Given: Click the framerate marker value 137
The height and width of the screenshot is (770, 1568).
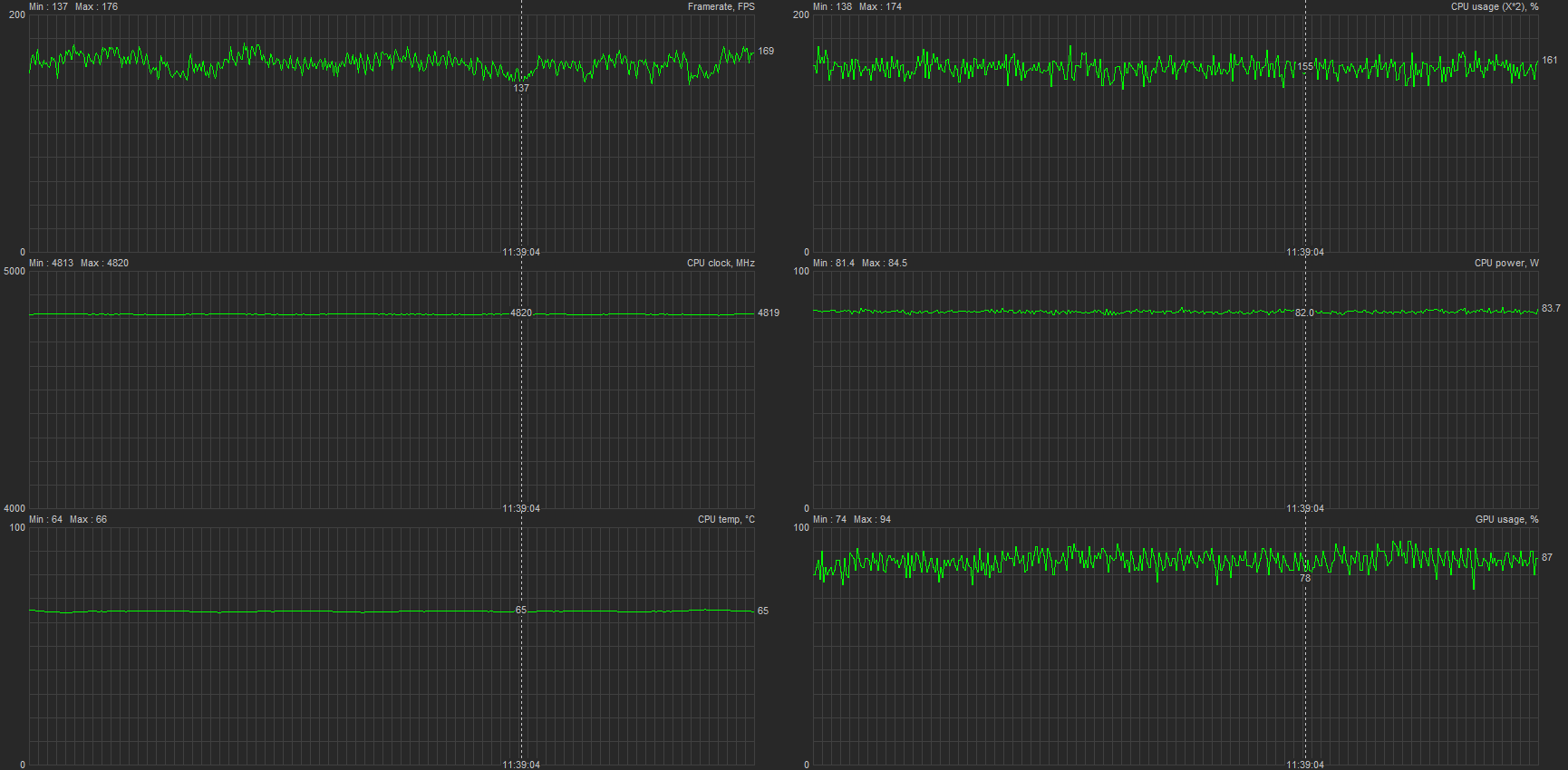Looking at the screenshot, I should click(521, 89).
